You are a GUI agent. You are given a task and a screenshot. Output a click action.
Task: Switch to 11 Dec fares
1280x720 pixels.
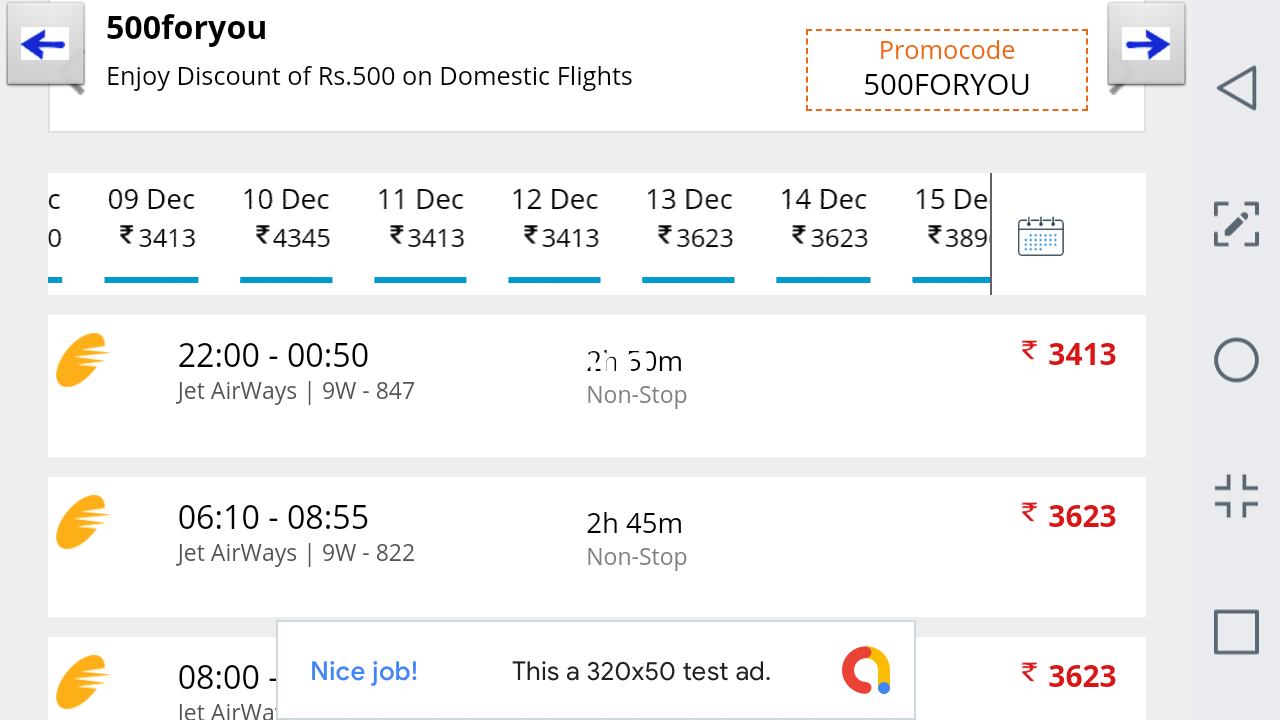420,220
